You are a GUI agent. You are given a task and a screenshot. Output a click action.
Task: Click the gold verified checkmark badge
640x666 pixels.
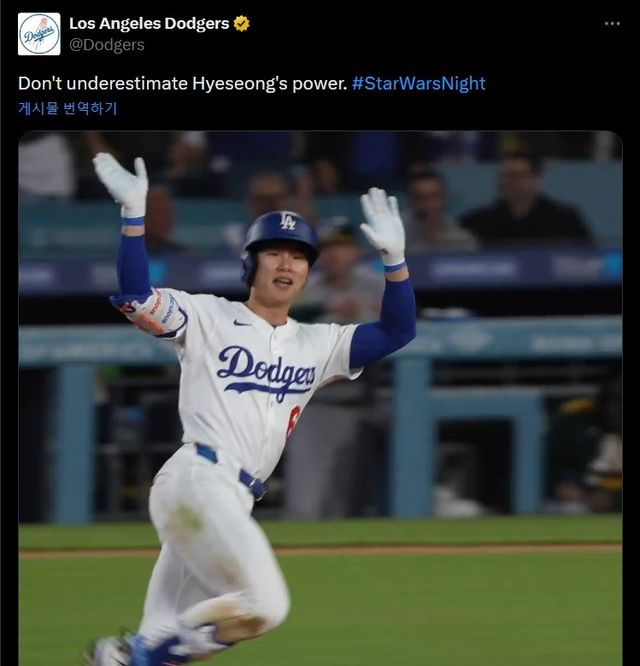click(242, 23)
